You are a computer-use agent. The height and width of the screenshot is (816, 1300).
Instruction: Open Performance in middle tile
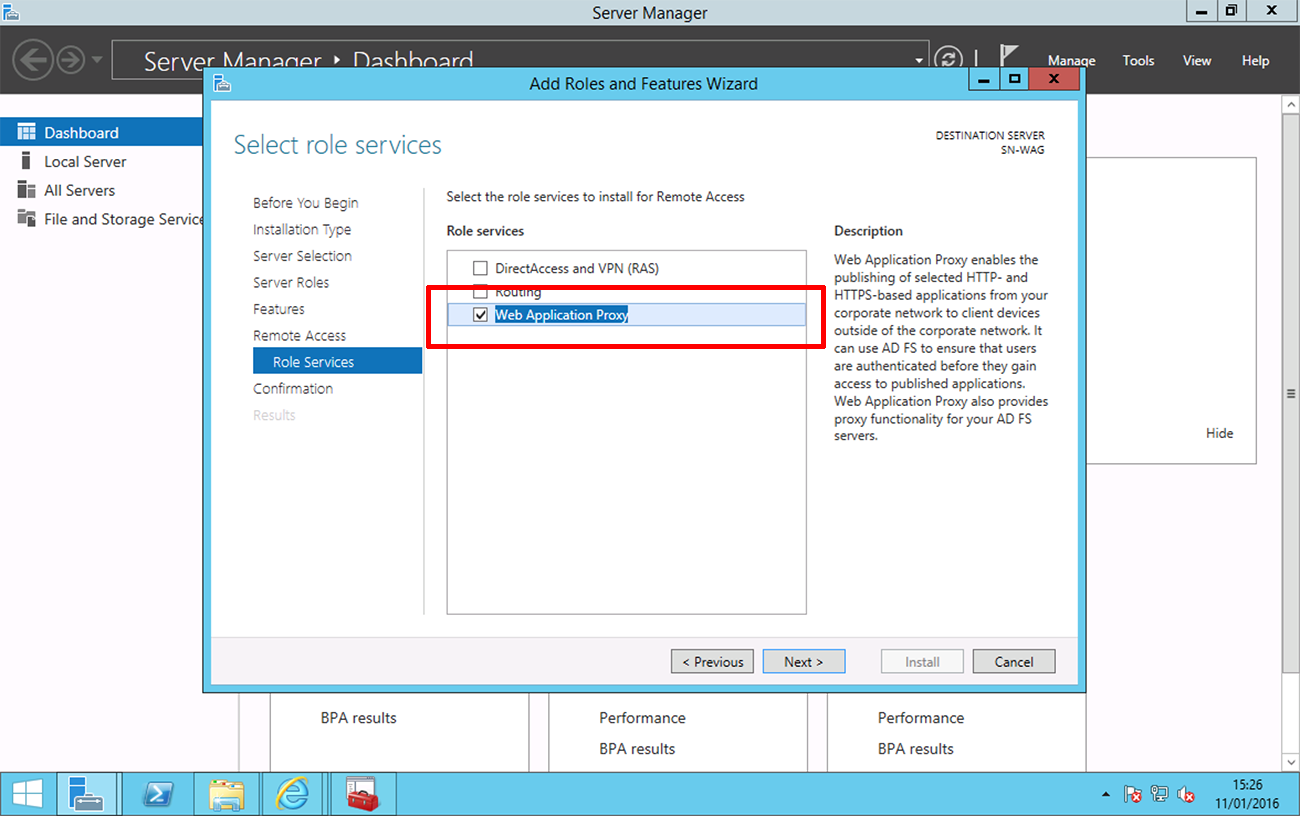tap(642, 718)
